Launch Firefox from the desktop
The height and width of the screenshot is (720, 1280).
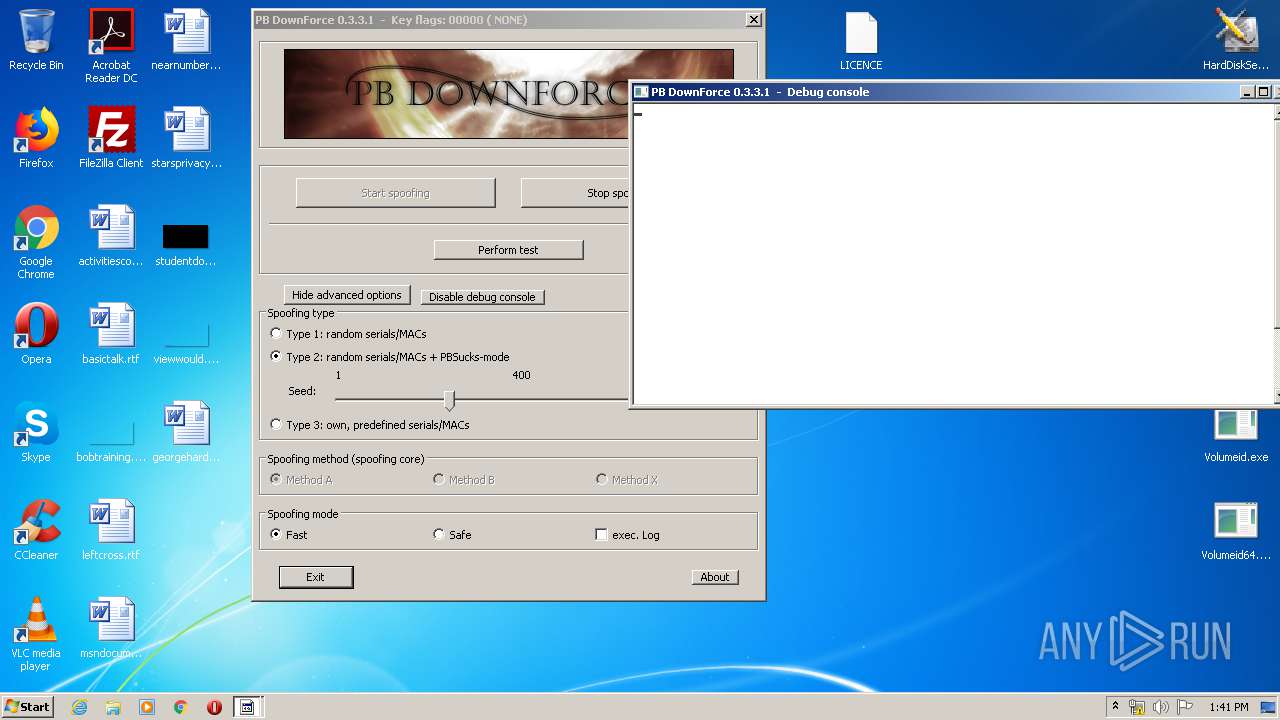coord(36,138)
